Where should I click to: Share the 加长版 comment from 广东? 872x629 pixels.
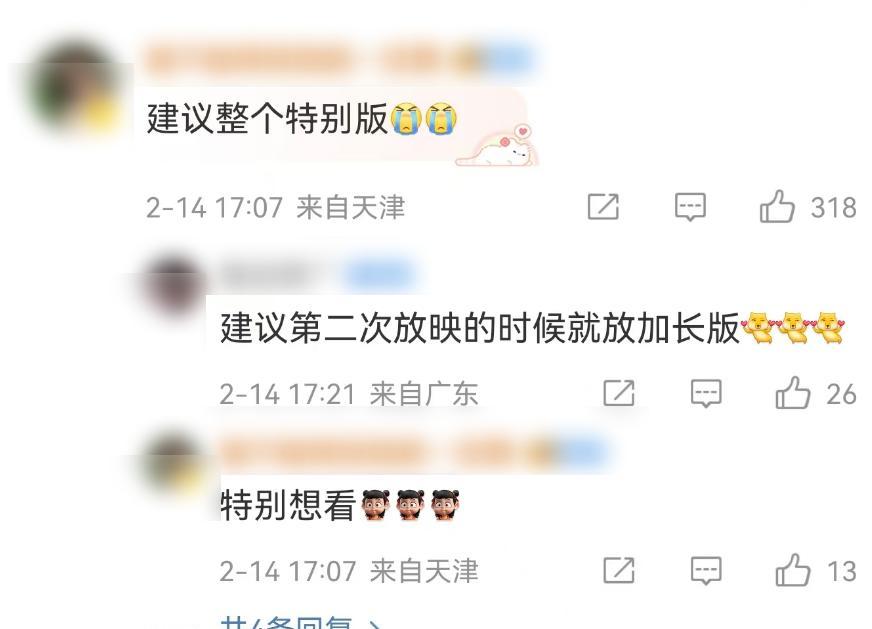pyautogui.click(x=619, y=393)
